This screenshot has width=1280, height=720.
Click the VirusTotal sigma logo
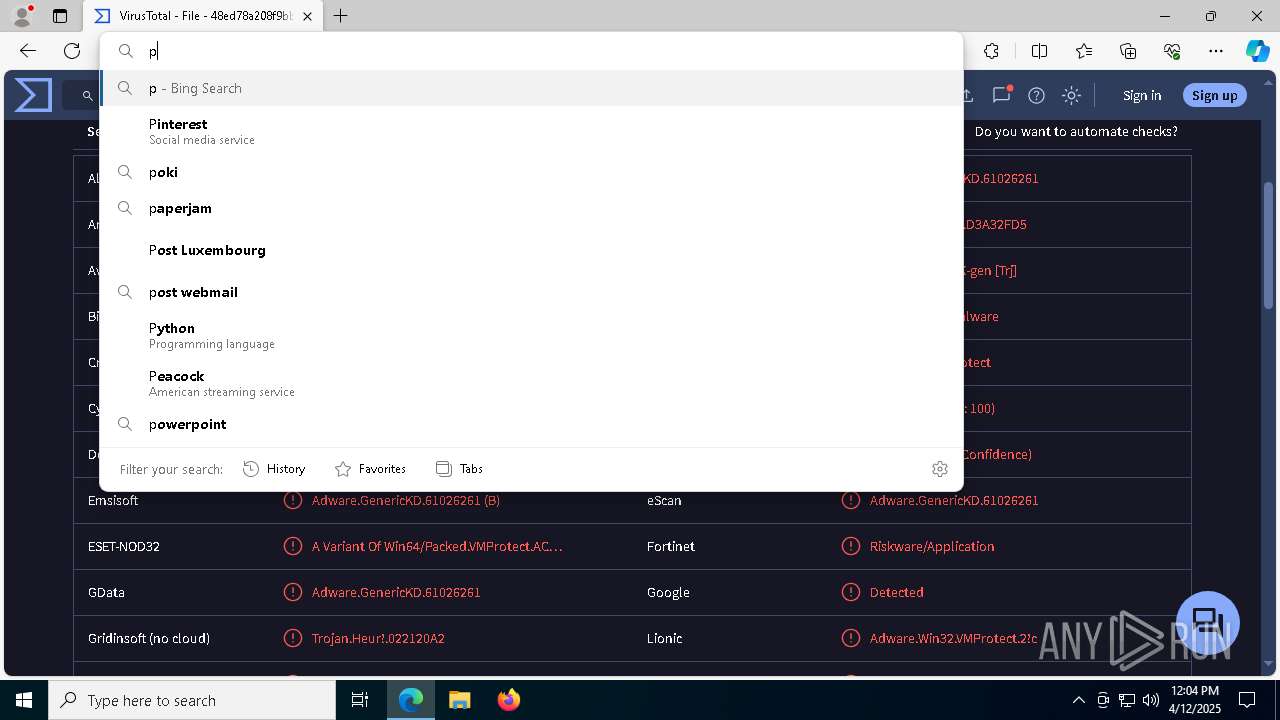point(33,95)
